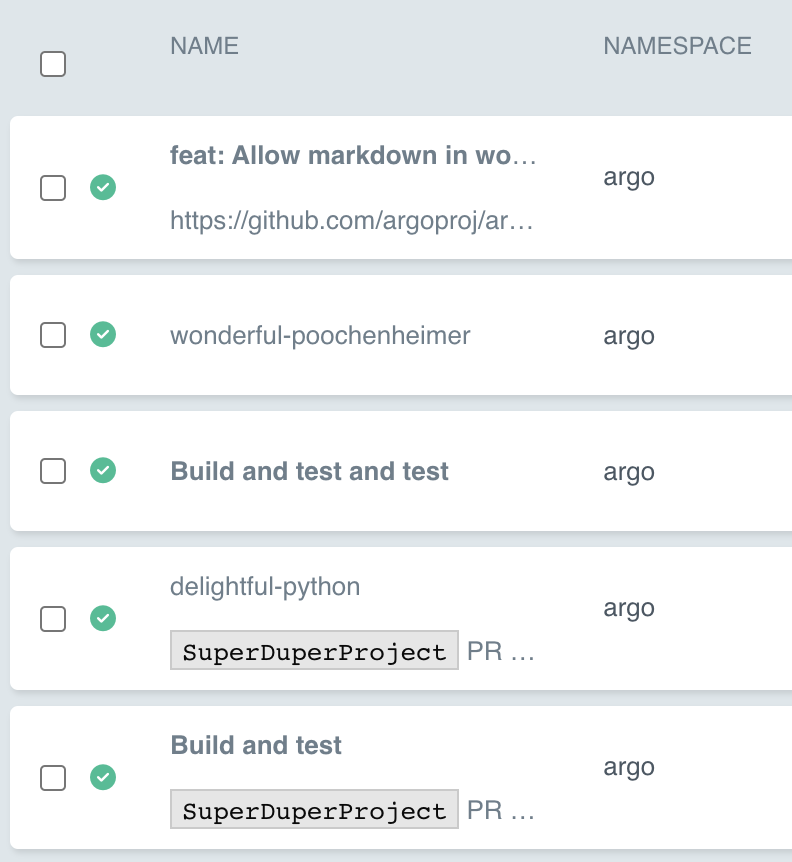This screenshot has height=862, width=792.
Task: Click green check icon for Build and test and test
Action: (x=103, y=470)
